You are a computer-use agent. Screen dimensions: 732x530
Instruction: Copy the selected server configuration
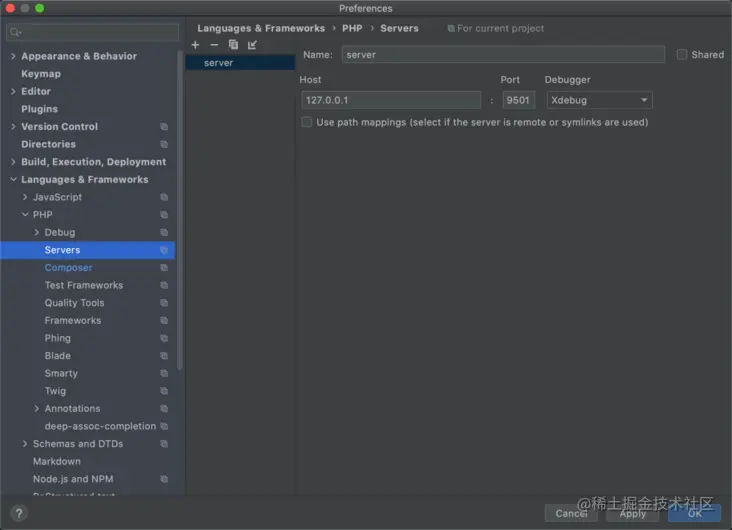tap(233, 45)
